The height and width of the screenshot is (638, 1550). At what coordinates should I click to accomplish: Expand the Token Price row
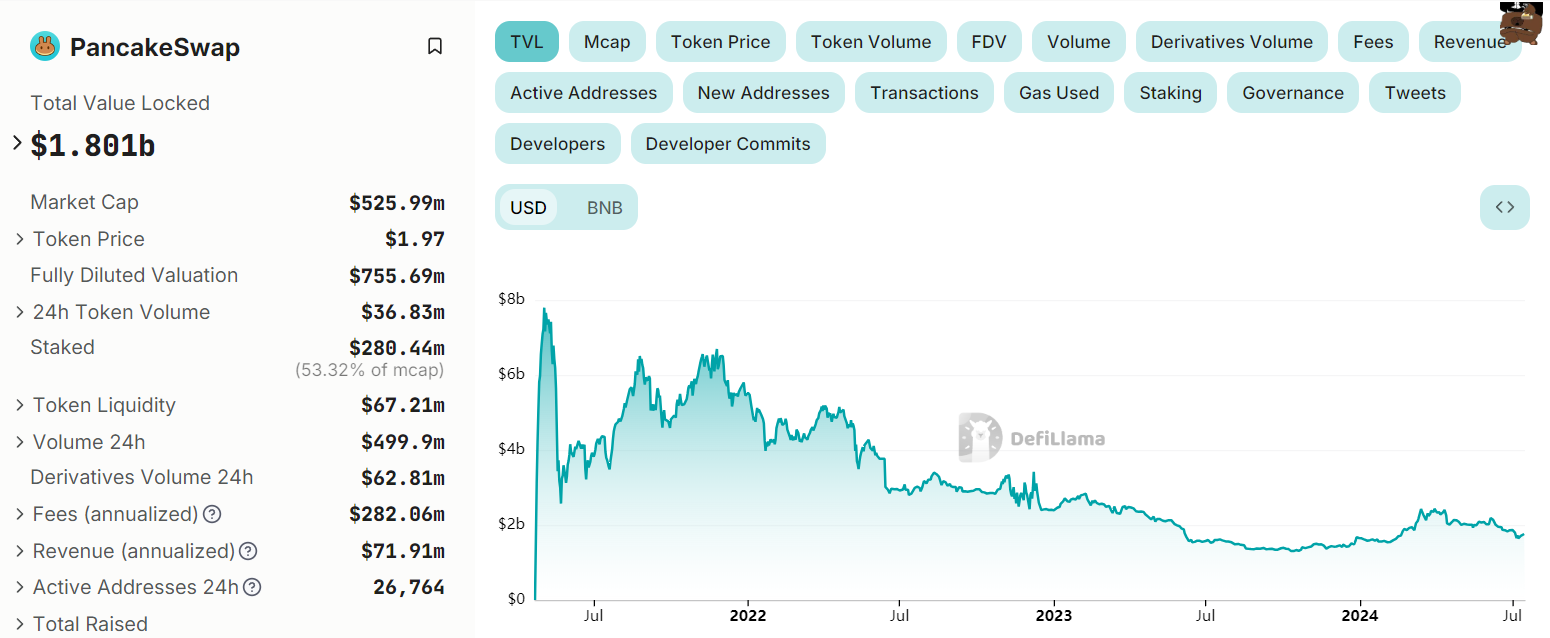20,239
